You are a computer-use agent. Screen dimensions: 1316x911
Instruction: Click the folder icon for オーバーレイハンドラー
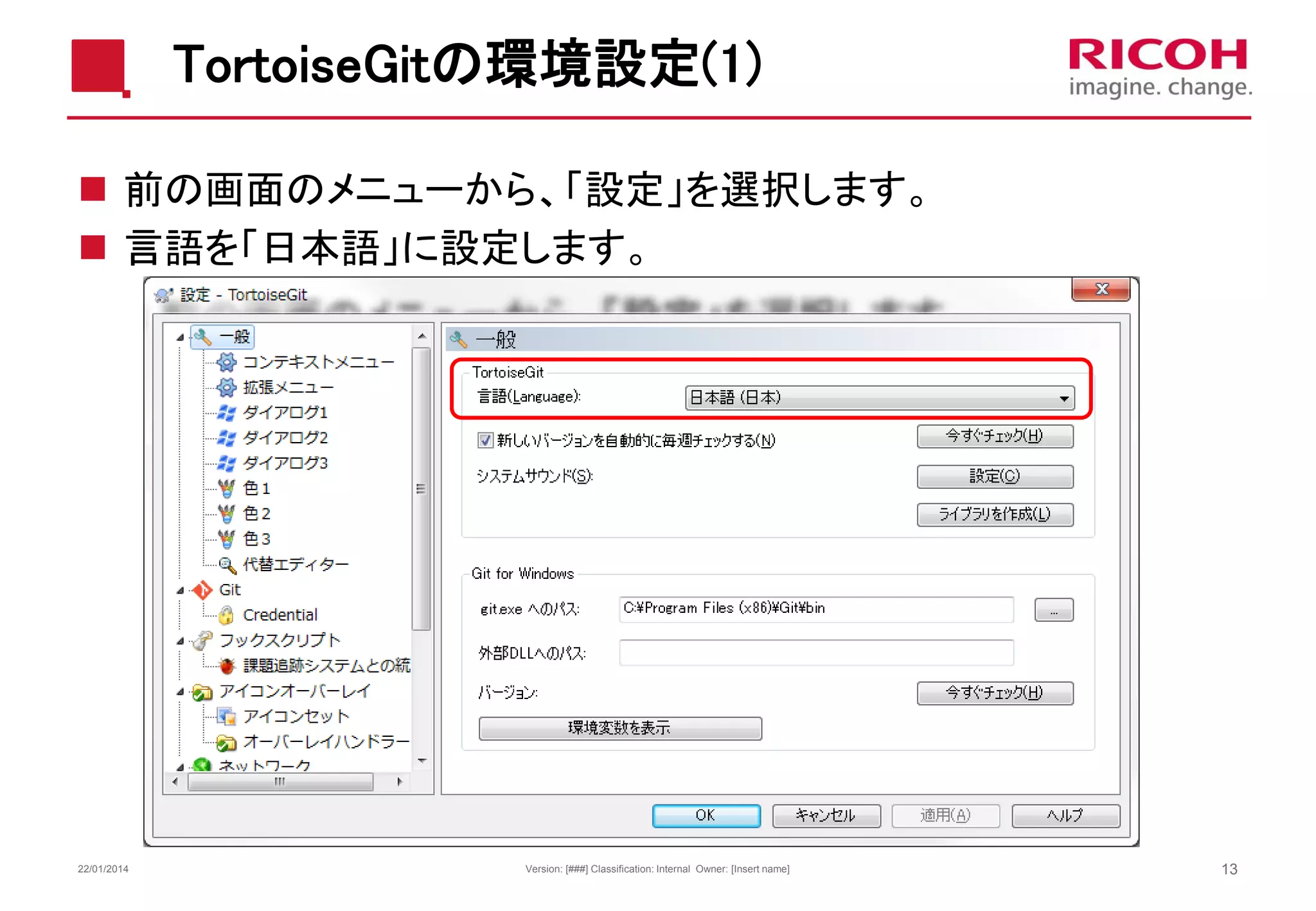pos(226,742)
